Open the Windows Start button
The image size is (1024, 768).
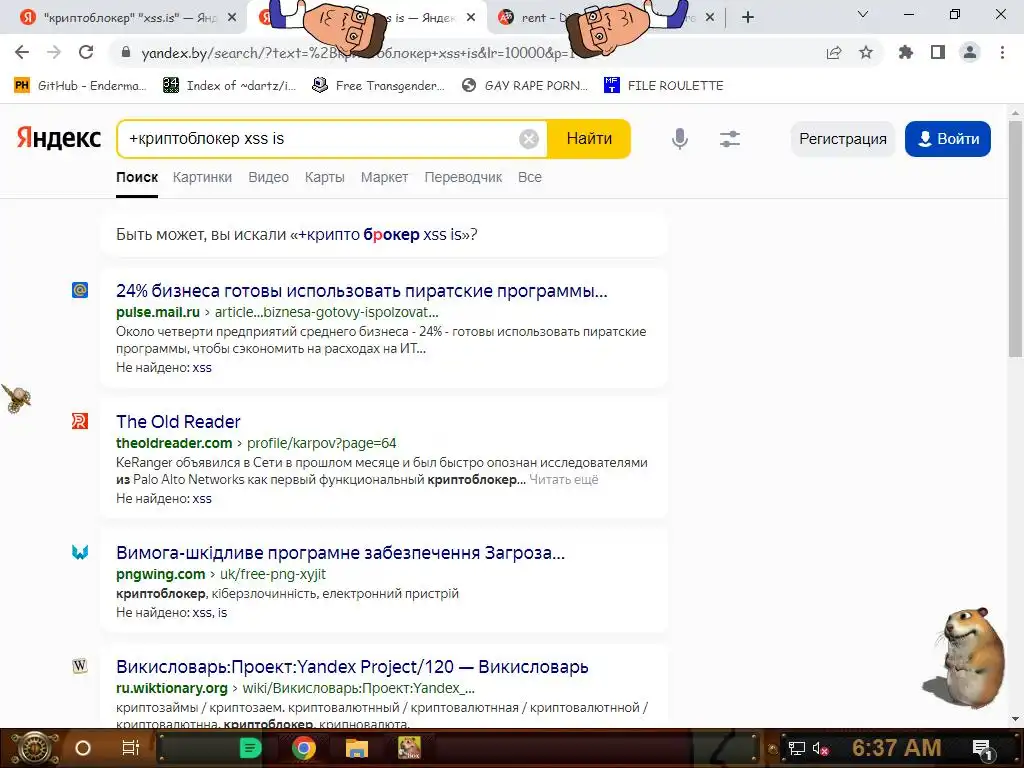point(35,748)
